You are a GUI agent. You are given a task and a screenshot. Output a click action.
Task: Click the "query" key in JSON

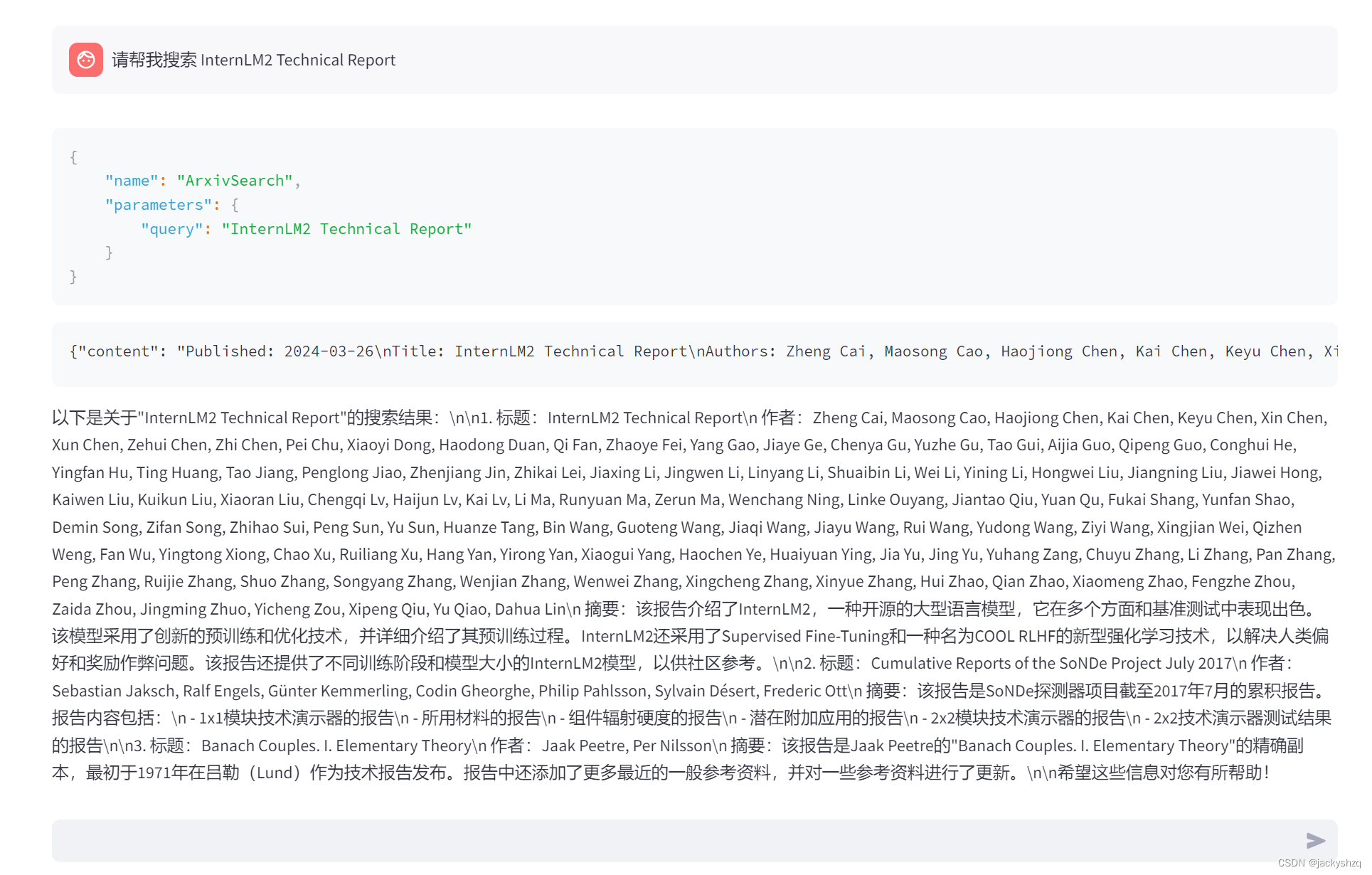tap(171, 229)
